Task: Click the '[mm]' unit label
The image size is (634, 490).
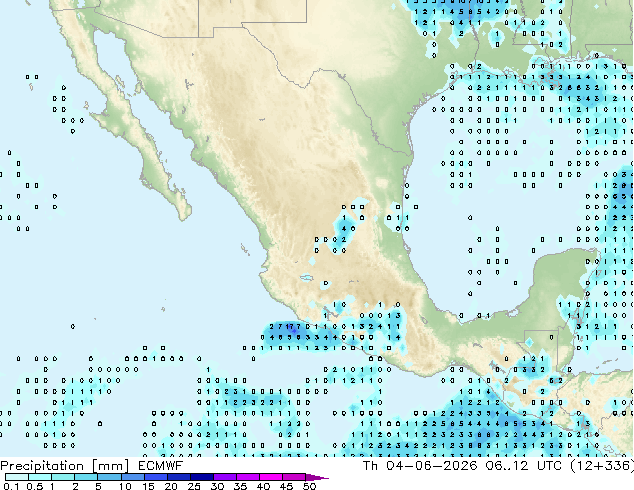Action: [x=110, y=466]
